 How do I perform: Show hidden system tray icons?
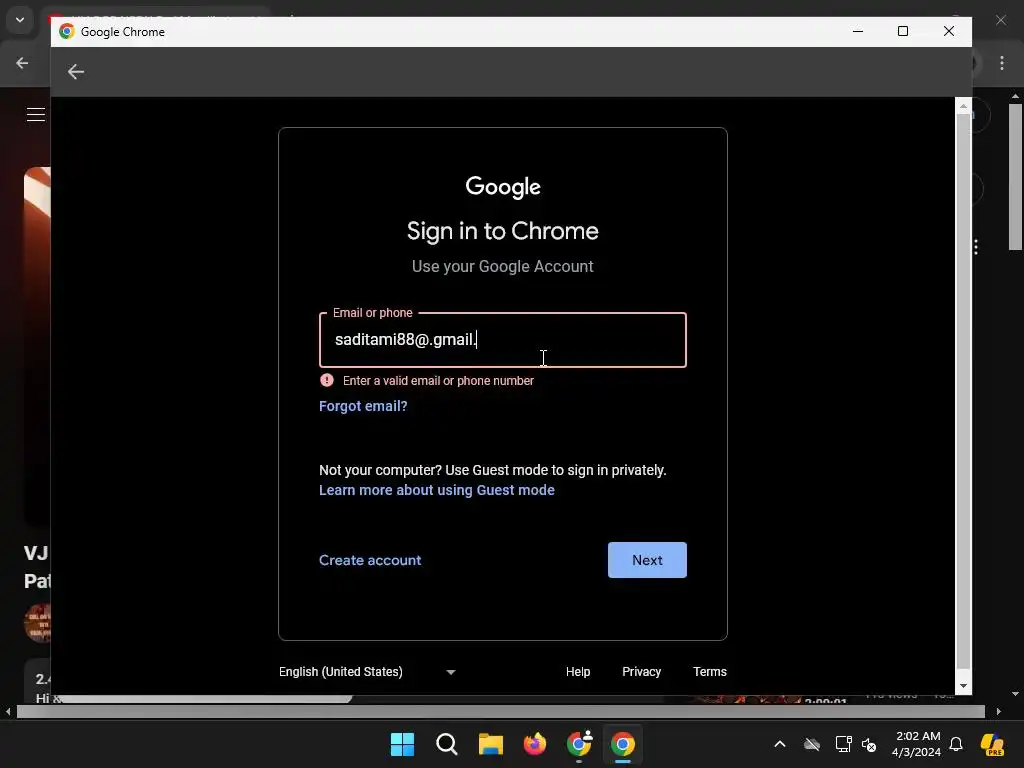coord(780,744)
